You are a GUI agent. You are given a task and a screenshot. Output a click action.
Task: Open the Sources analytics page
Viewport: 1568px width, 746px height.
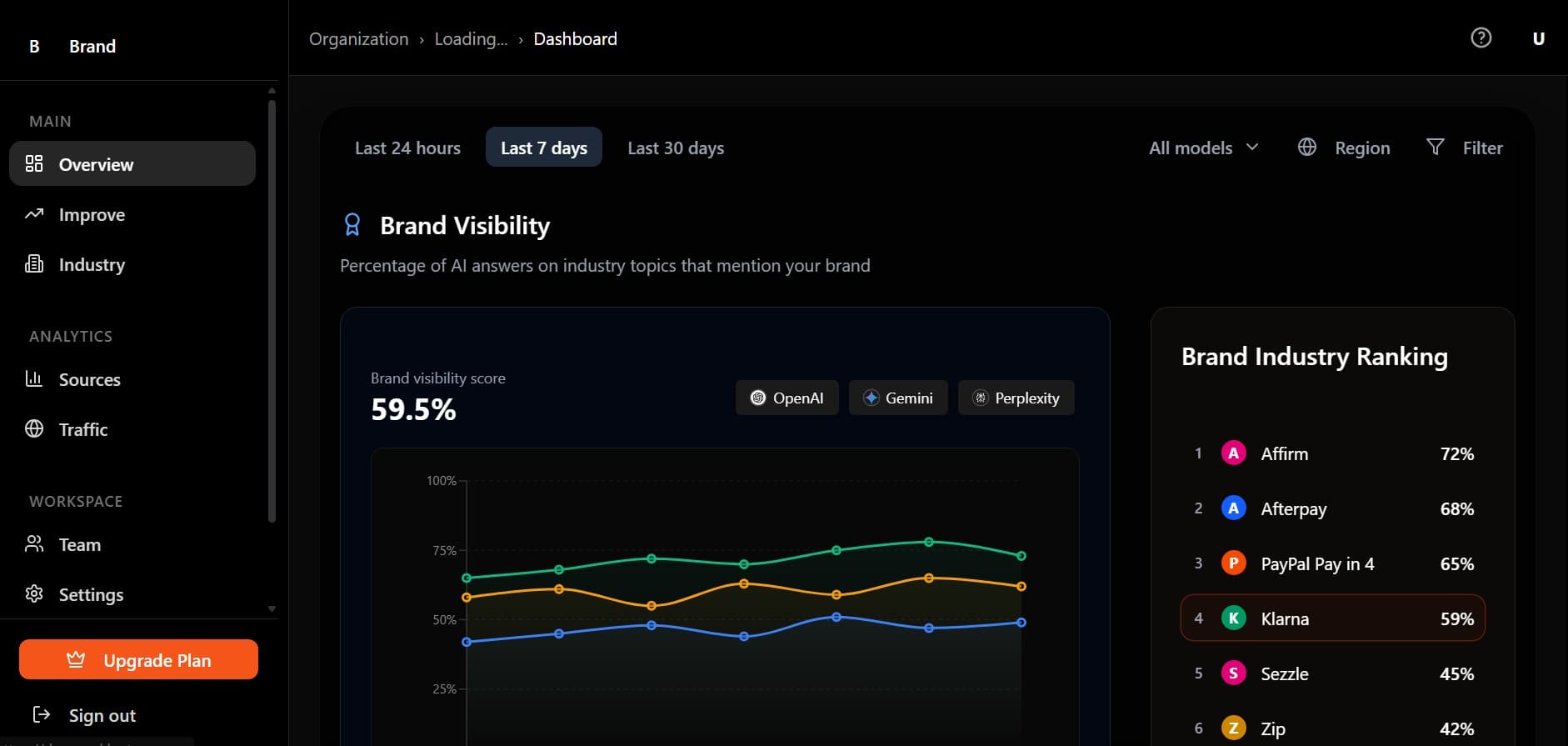(x=132, y=379)
